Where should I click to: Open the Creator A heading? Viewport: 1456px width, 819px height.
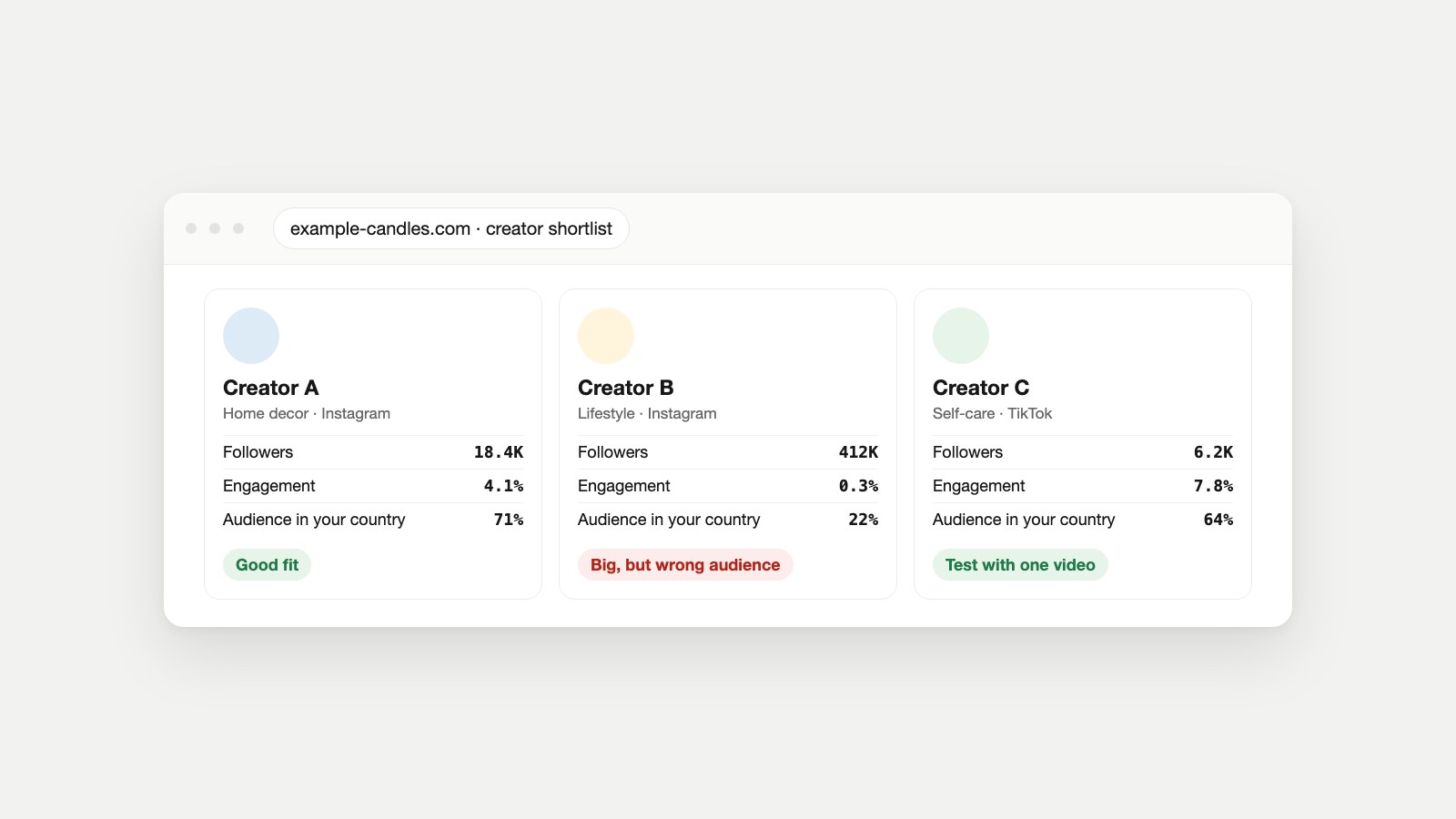click(271, 388)
